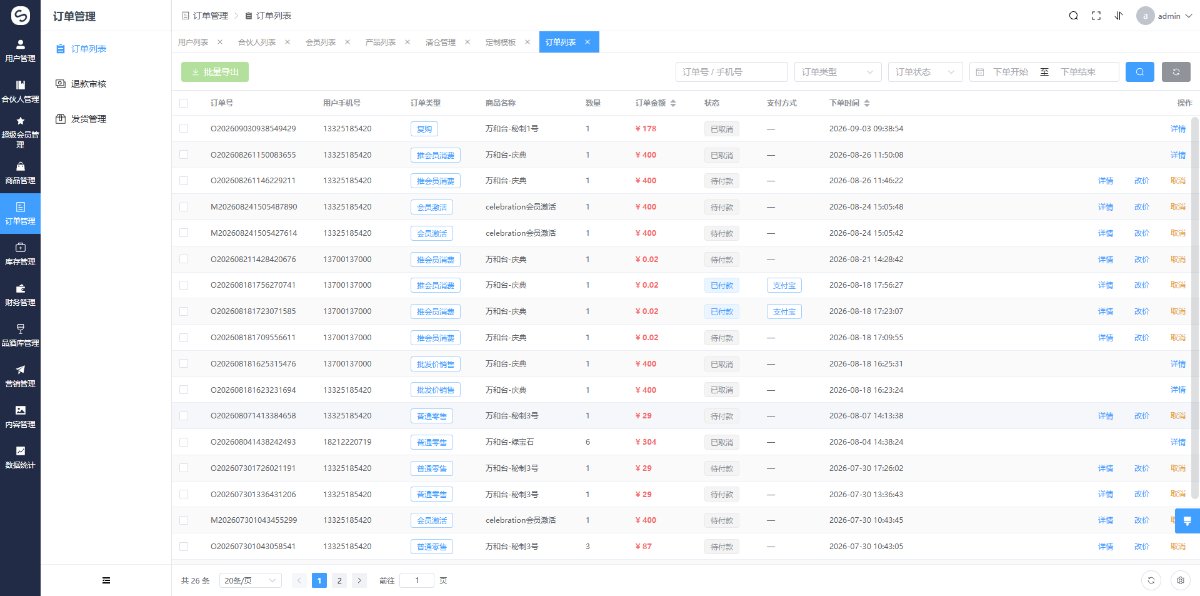Click the 前往 page number input
Image resolution: width=1200 pixels, height=596 pixels.
(417, 580)
